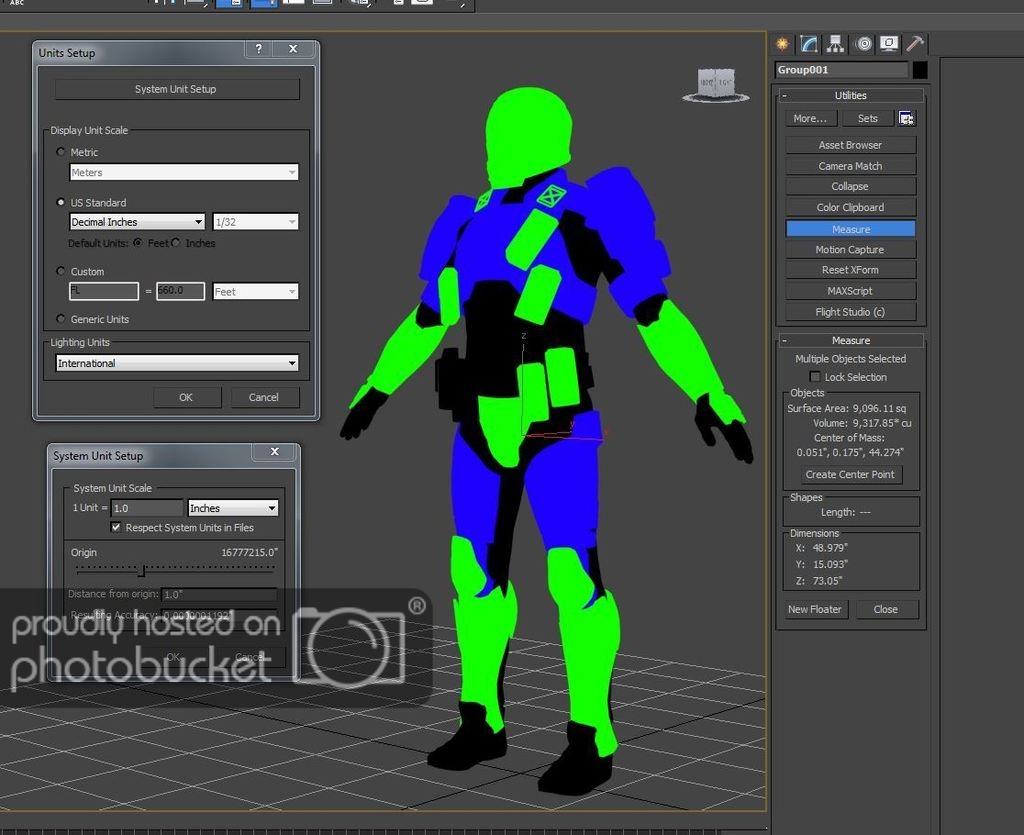1024x835 pixels.
Task: Click the black object color swatch
Action: click(x=920, y=70)
